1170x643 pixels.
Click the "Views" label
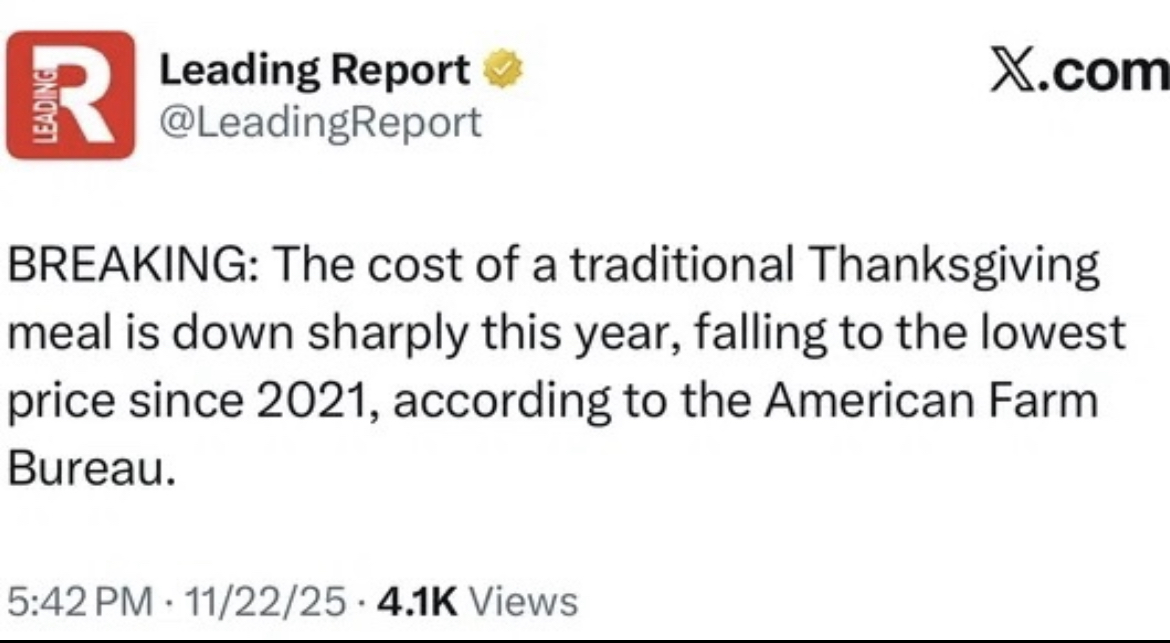(523, 601)
